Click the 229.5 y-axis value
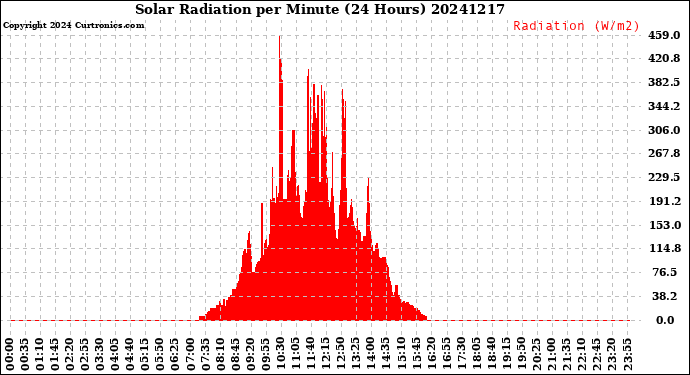The image size is (690, 375). [x=664, y=177]
